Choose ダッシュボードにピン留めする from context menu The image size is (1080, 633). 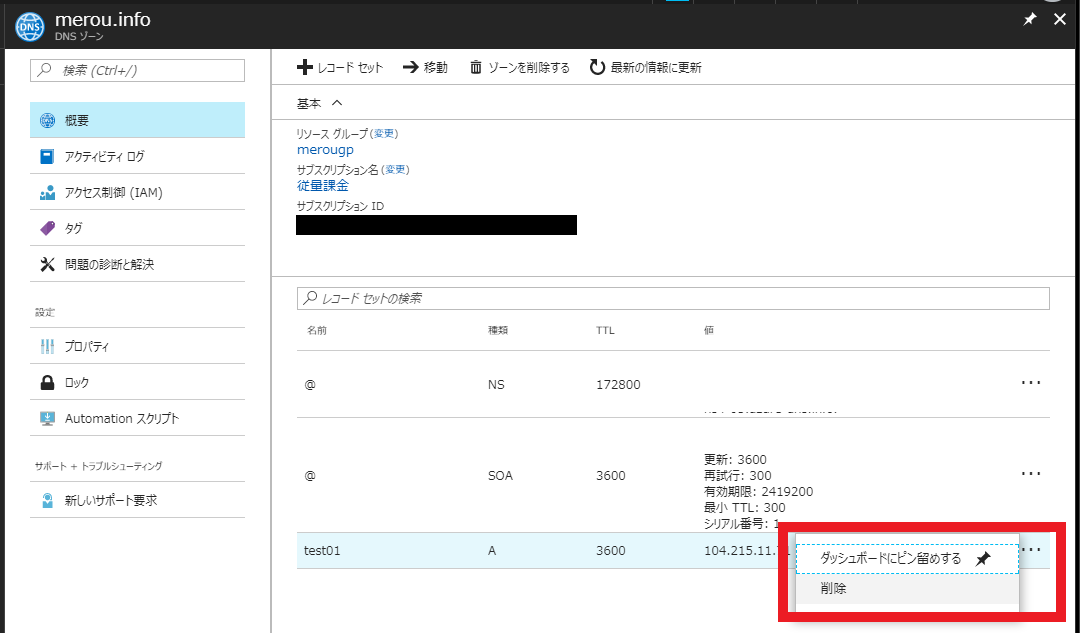[x=907, y=559]
